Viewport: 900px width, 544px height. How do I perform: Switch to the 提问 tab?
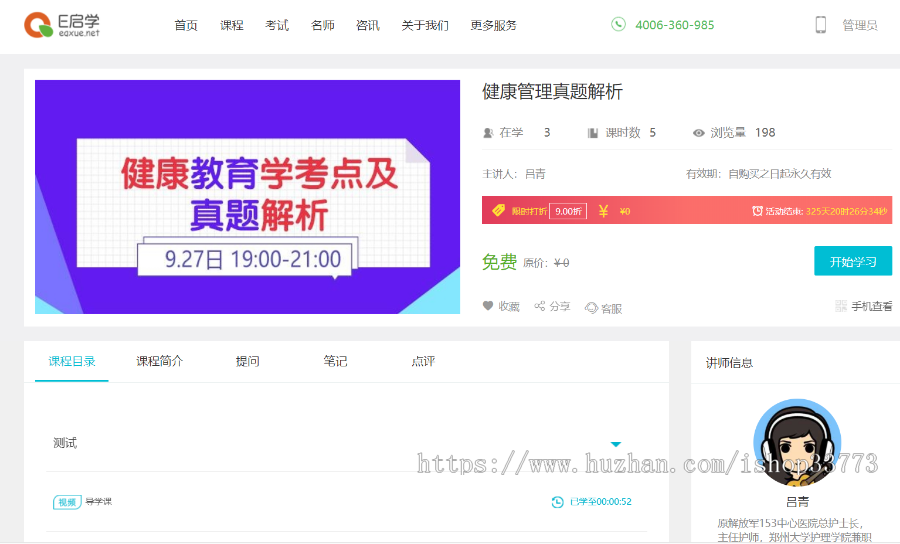247,362
